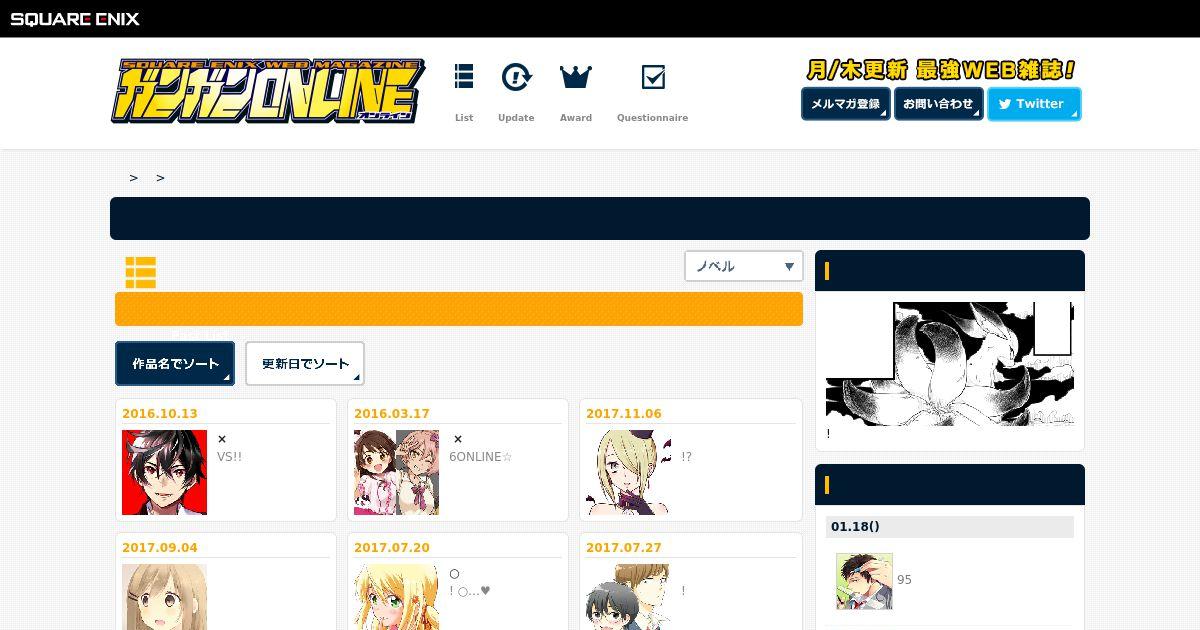This screenshot has width=1200, height=630.
Task: Open the thumbnail of the 2017.07.20 work
Action: pyautogui.click(x=396, y=597)
